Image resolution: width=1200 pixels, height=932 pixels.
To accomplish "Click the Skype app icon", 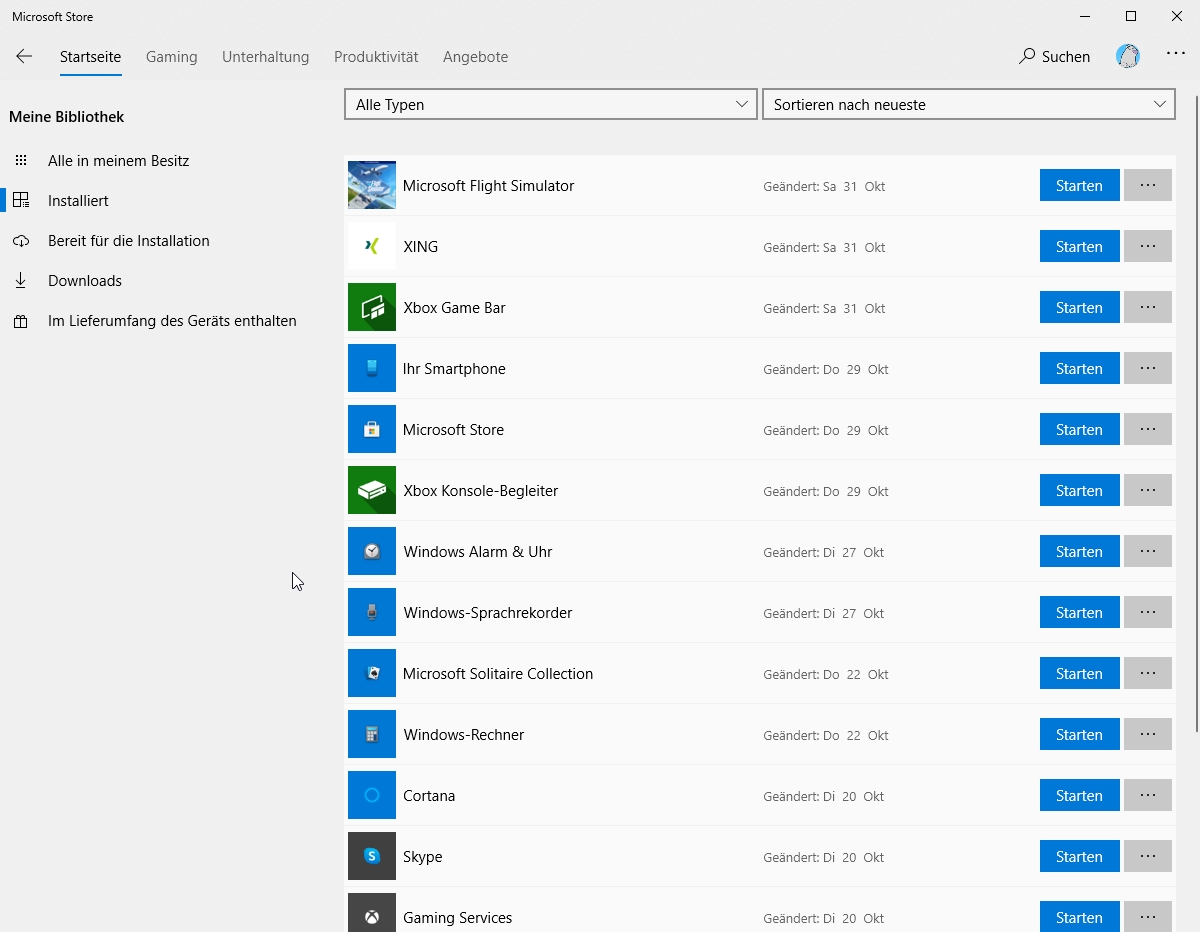I will tap(372, 857).
